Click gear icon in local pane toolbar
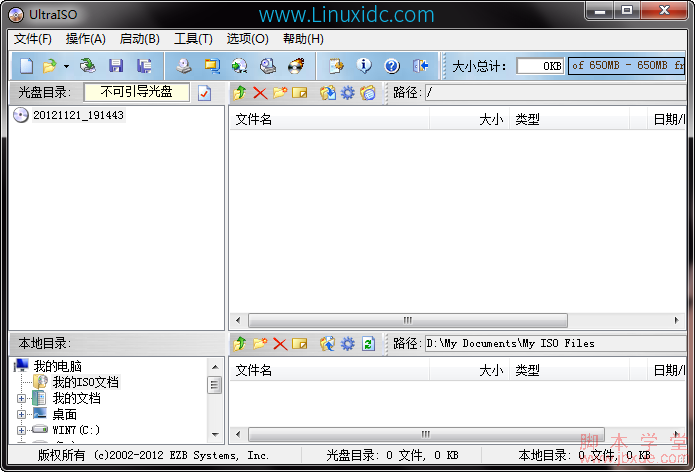 348,343
